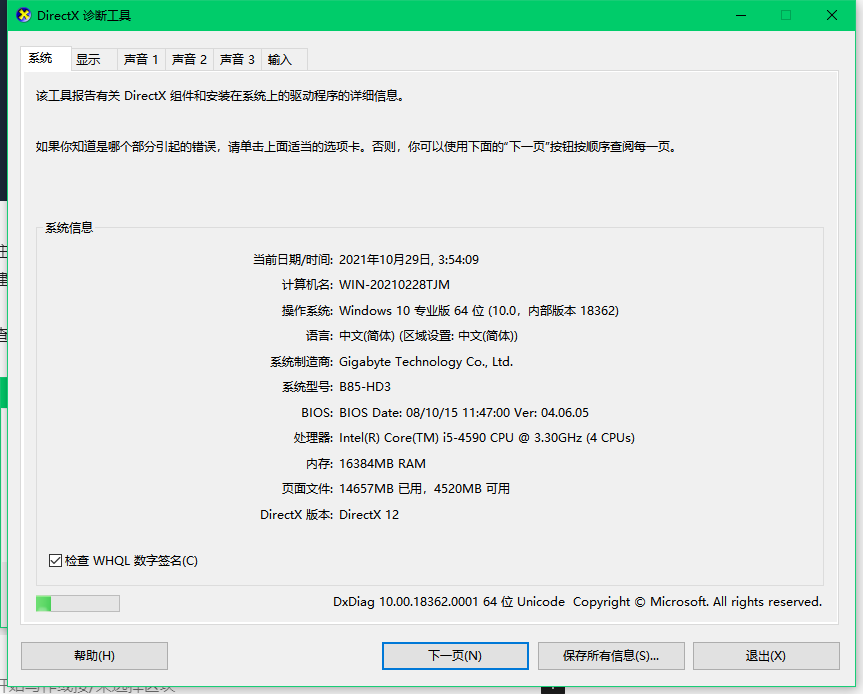
Task: Switch to the 显示 tab
Action: (94, 59)
